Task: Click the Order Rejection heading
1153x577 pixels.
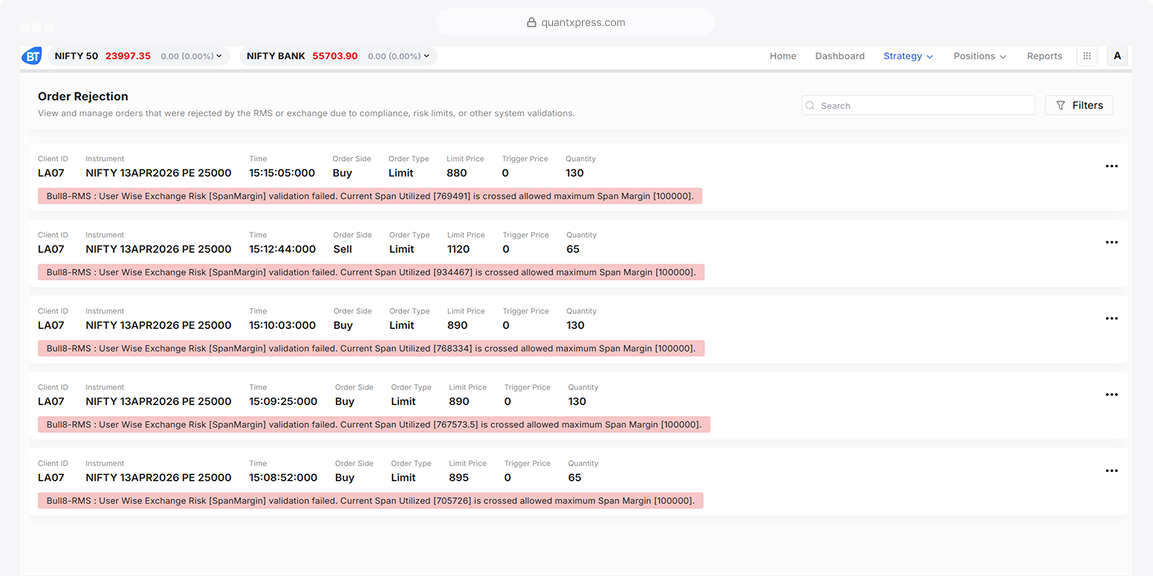Action: pos(83,96)
